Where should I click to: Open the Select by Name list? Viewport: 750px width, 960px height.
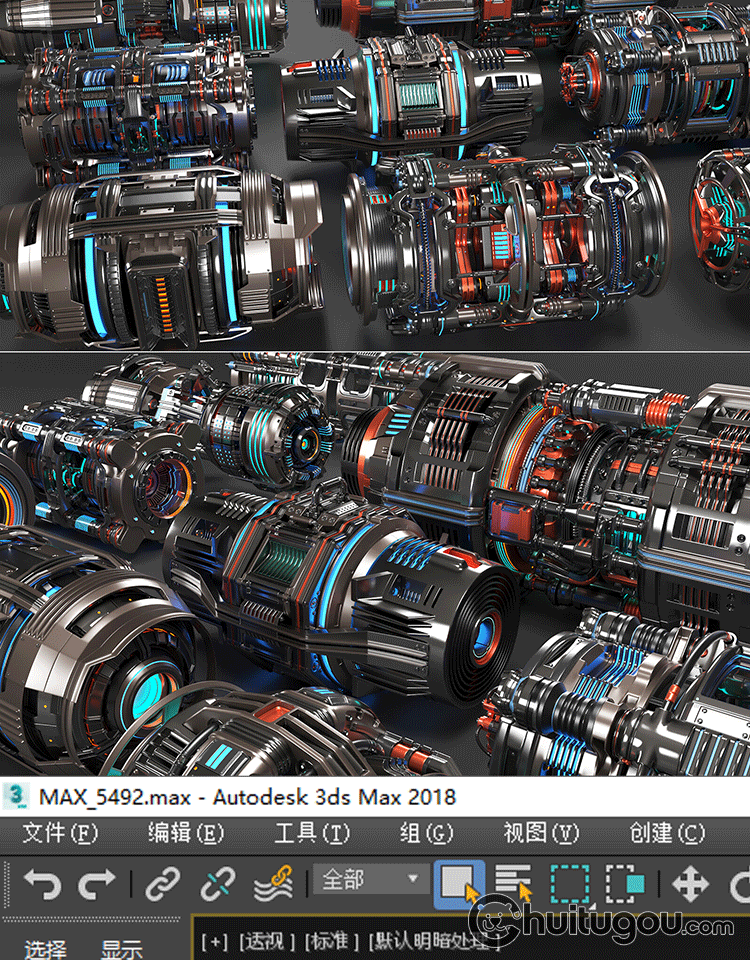[513, 884]
